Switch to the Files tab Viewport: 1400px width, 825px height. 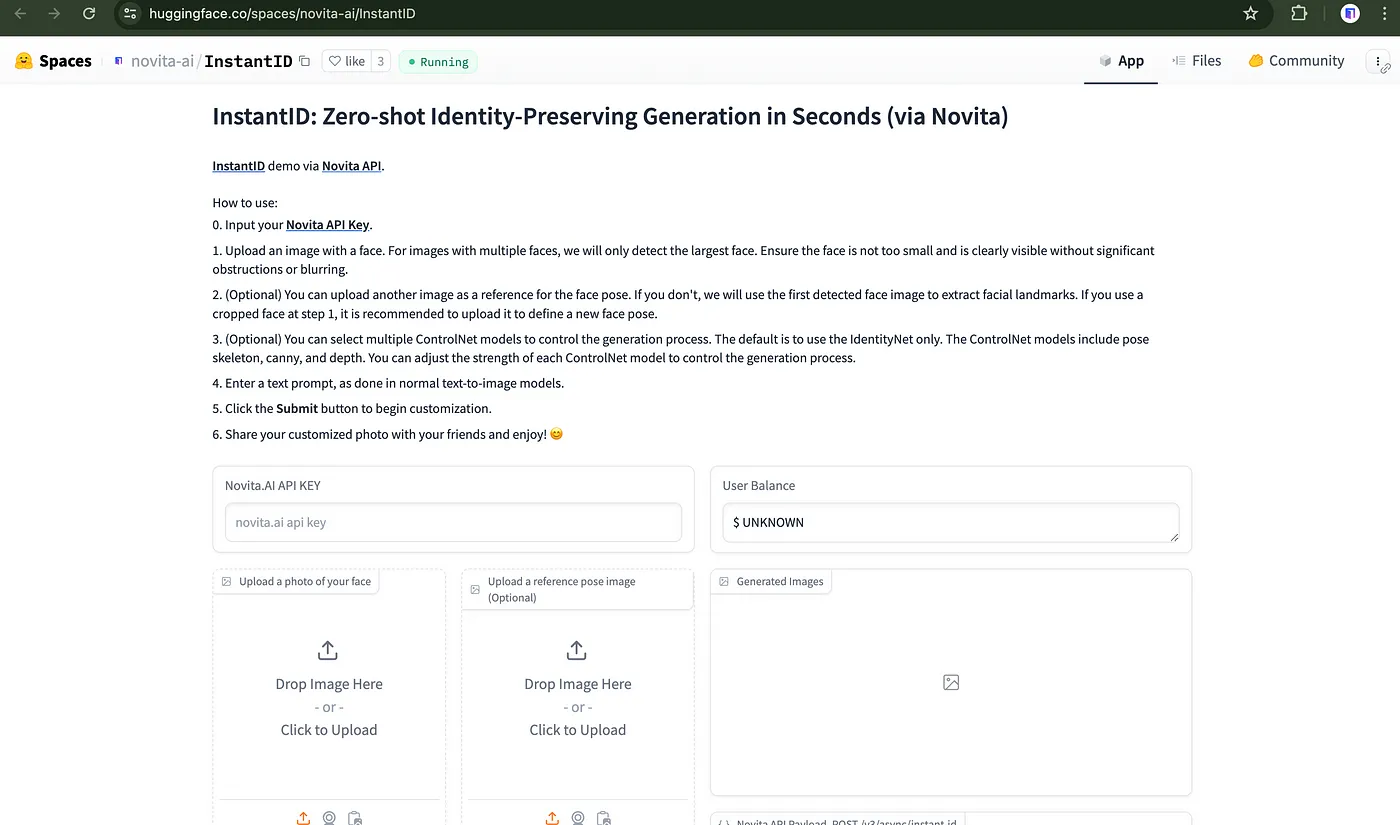click(x=1196, y=61)
